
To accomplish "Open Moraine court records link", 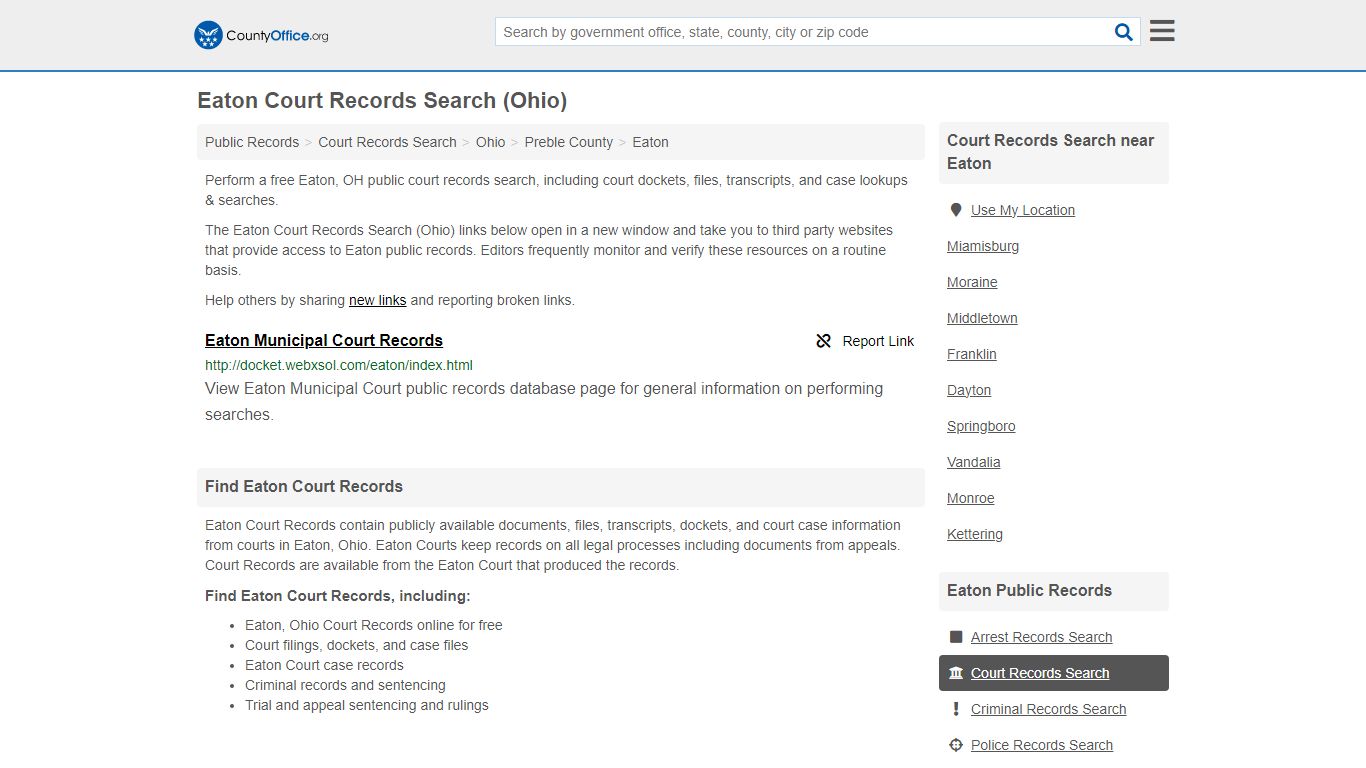I will click(972, 282).
